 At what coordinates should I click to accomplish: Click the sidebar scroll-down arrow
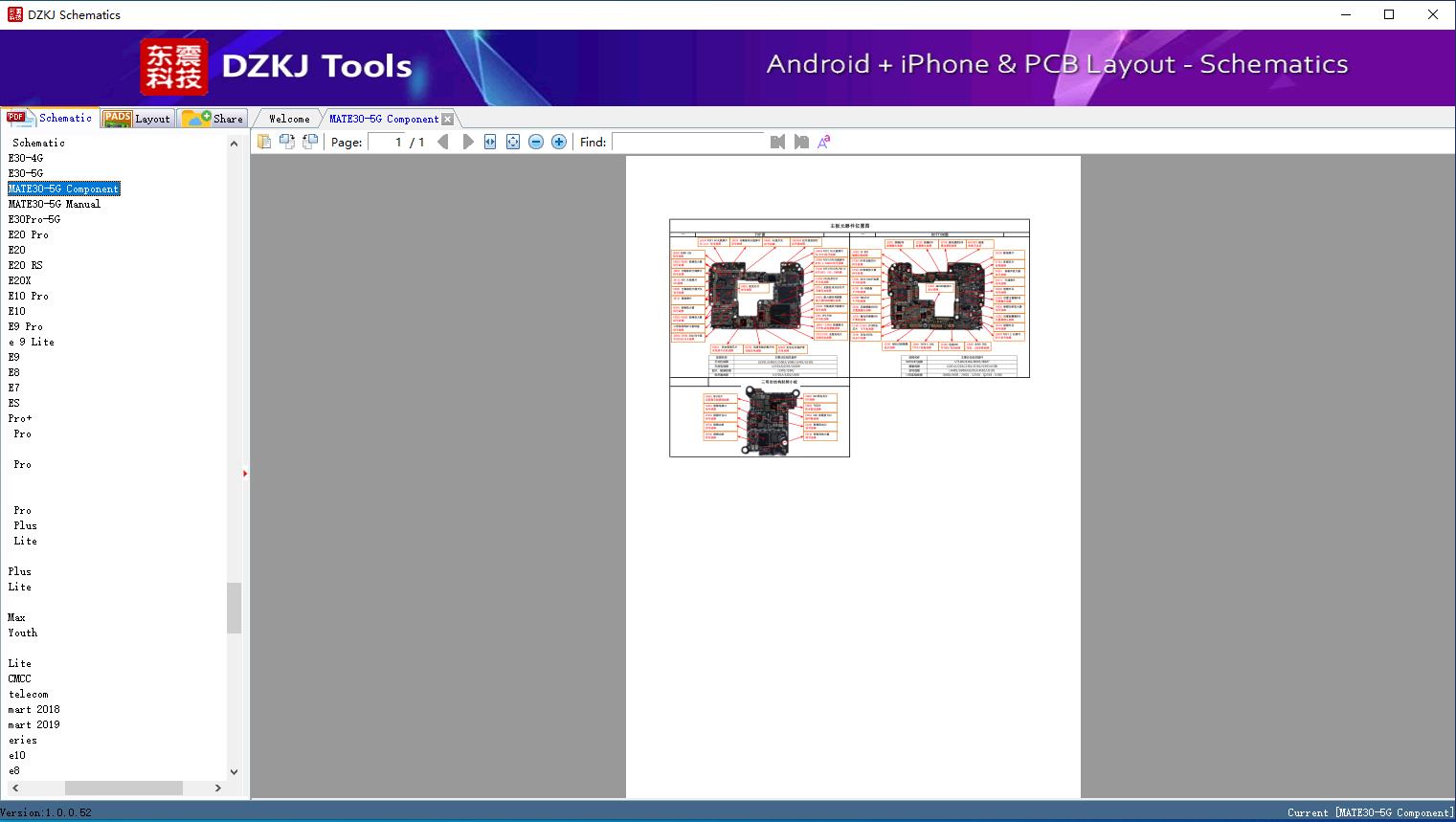pyautogui.click(x=235, y=771)
